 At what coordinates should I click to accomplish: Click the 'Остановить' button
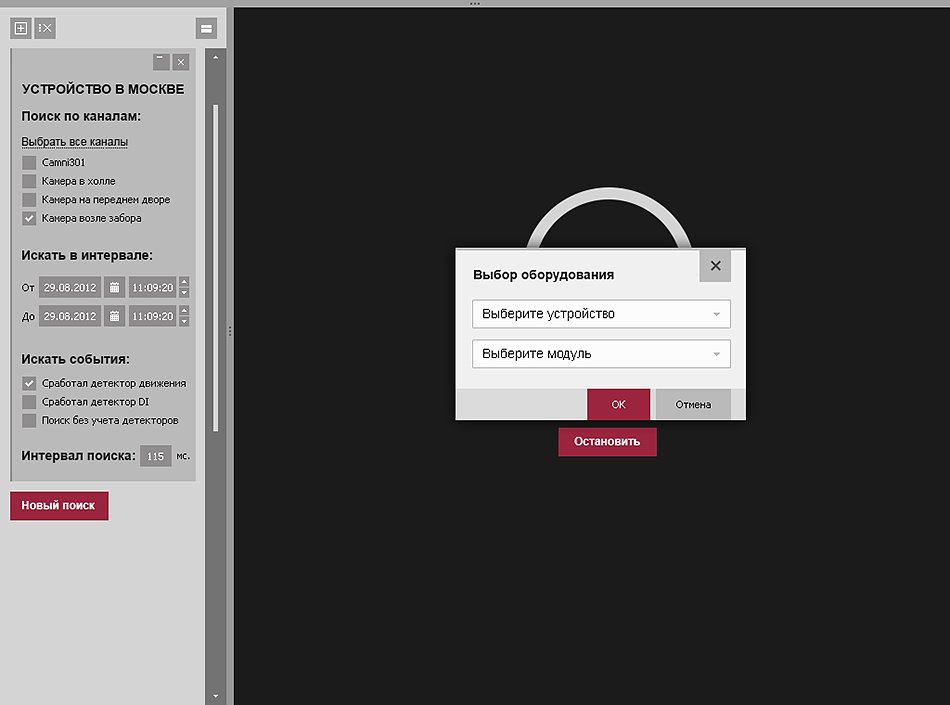tap(607, 441)
